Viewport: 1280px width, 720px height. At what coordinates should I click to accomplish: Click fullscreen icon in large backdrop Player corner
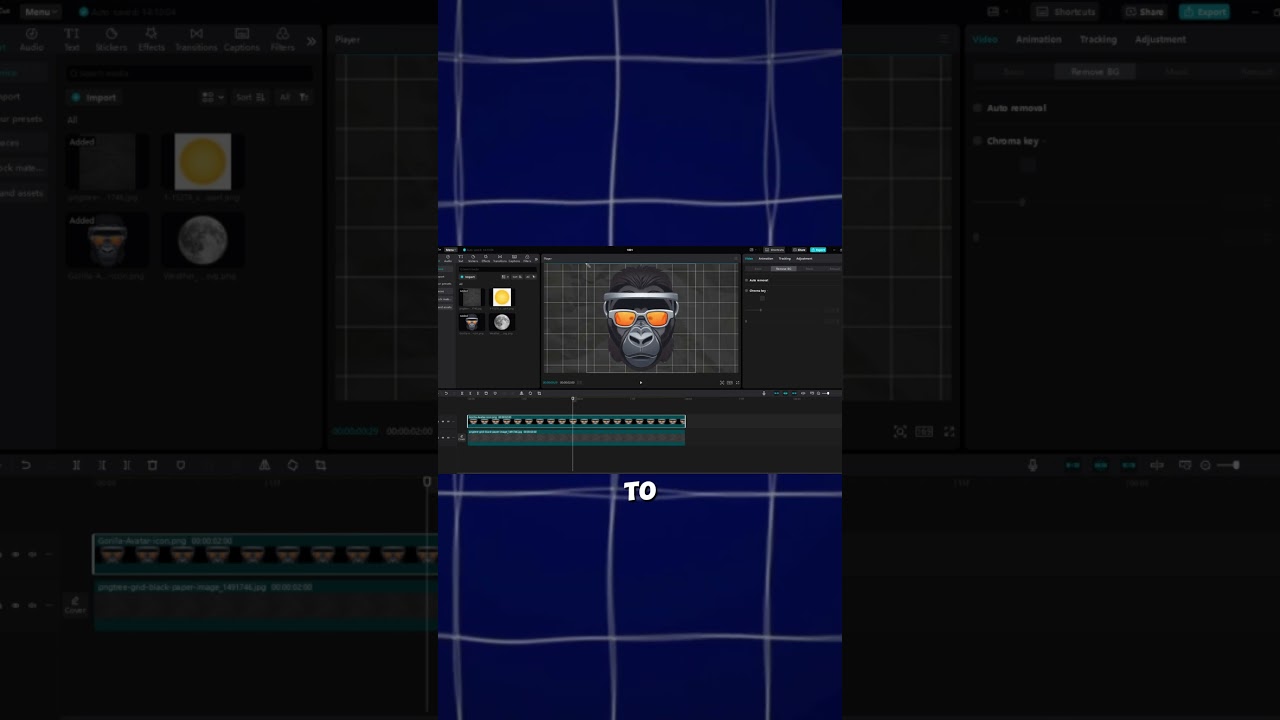pyautogui.click(x=949, y=432)
